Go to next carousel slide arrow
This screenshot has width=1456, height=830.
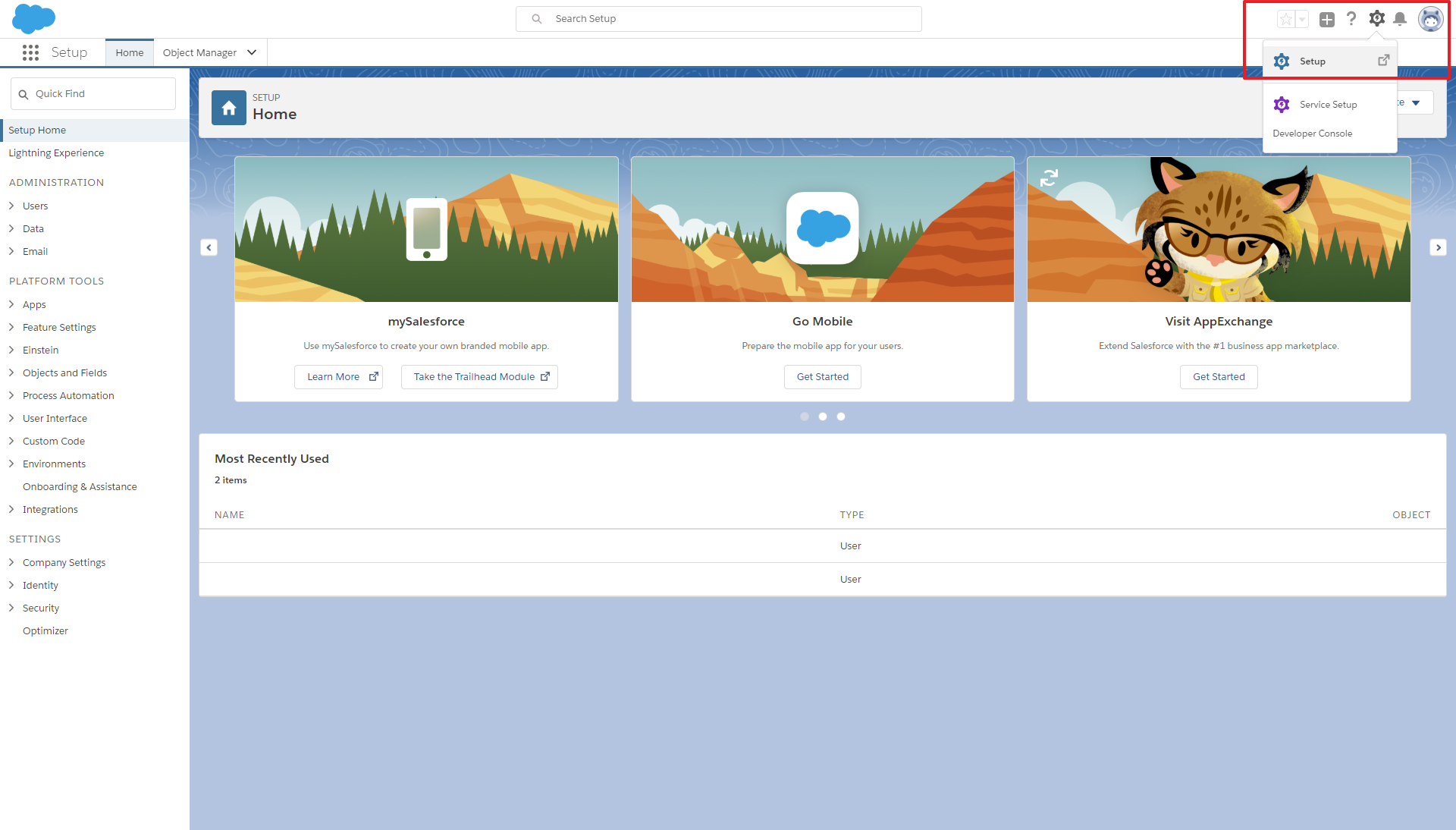point(1438,247)
